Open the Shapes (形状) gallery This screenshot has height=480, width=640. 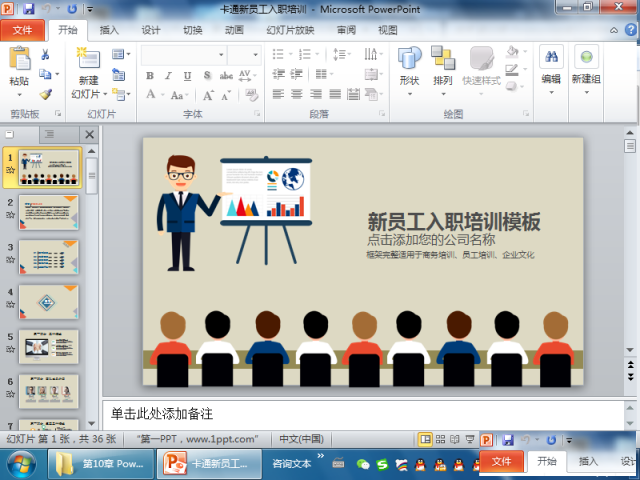tap(409, 59)
